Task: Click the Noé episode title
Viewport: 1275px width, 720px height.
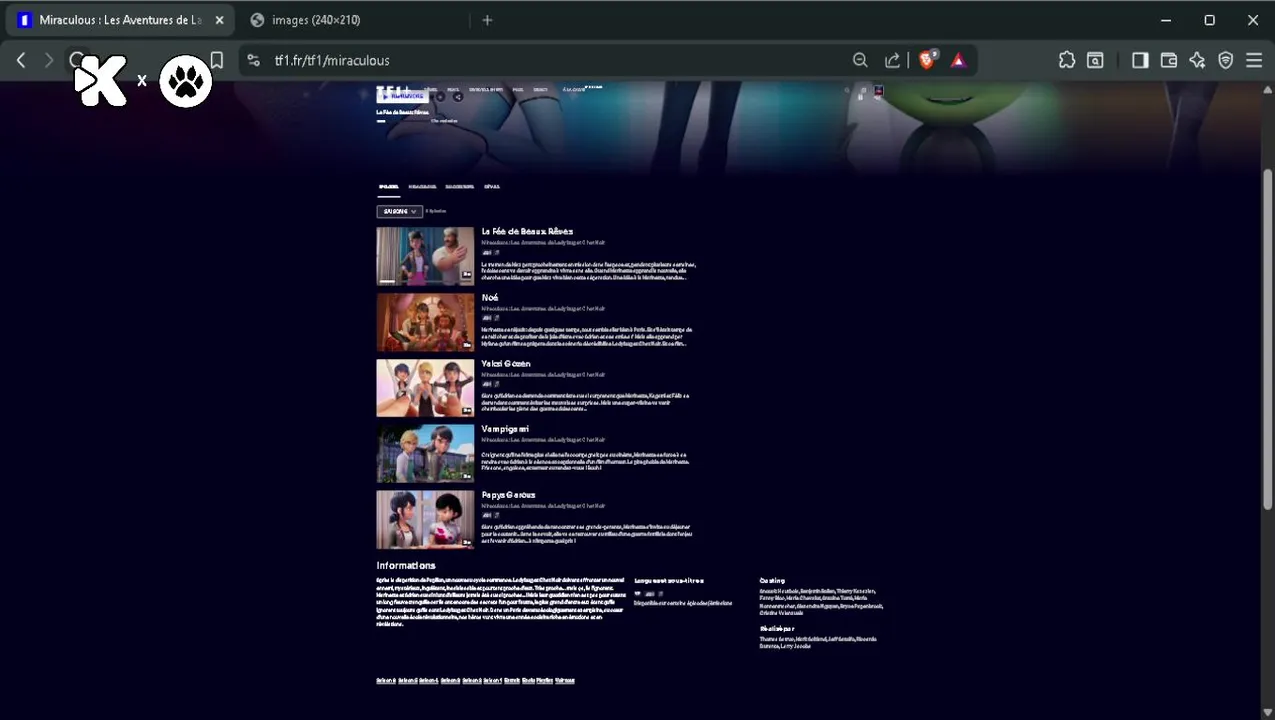Action: pos(490,297)
